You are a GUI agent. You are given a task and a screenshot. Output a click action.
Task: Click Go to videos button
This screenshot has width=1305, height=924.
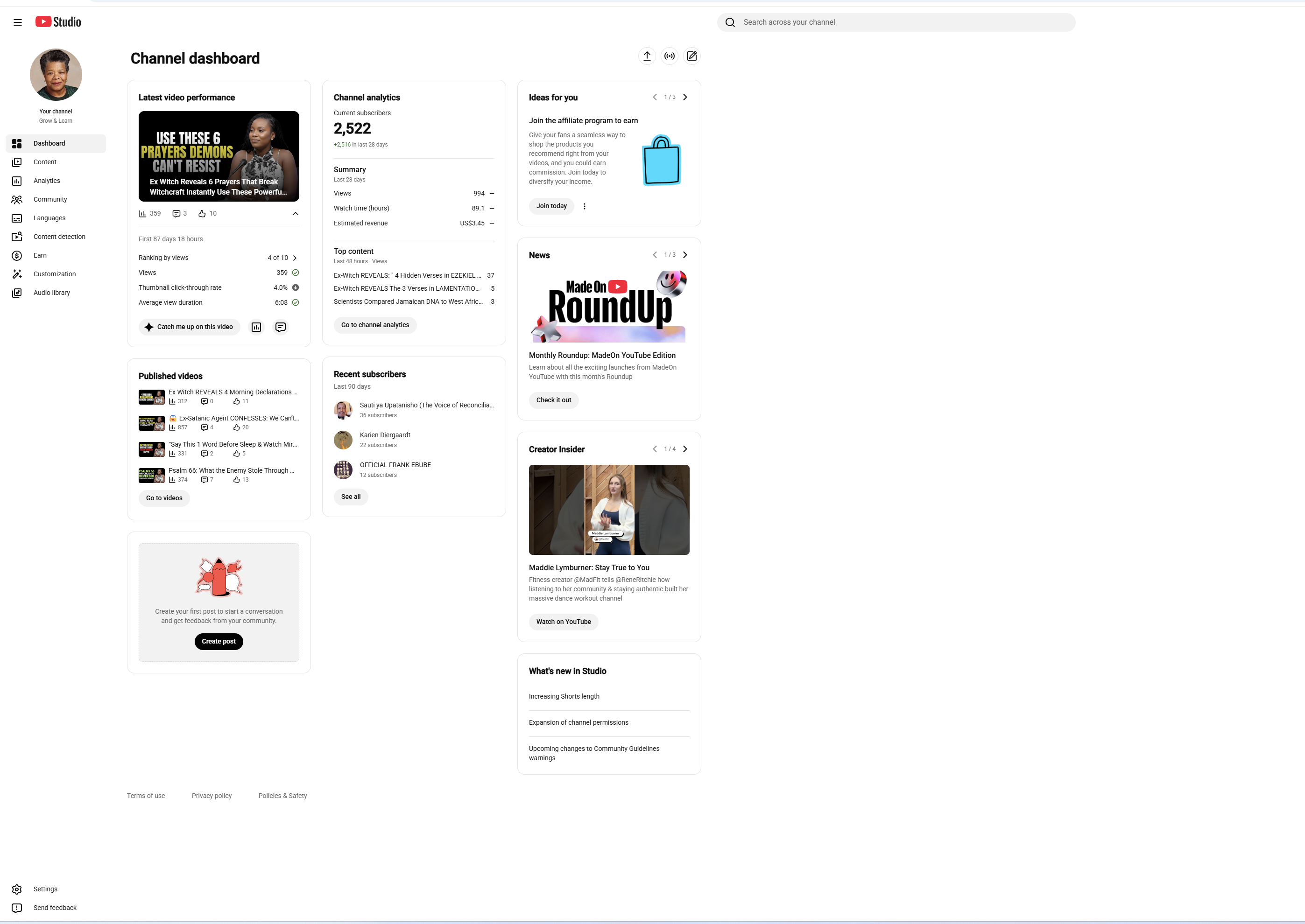tap(164, 498)
